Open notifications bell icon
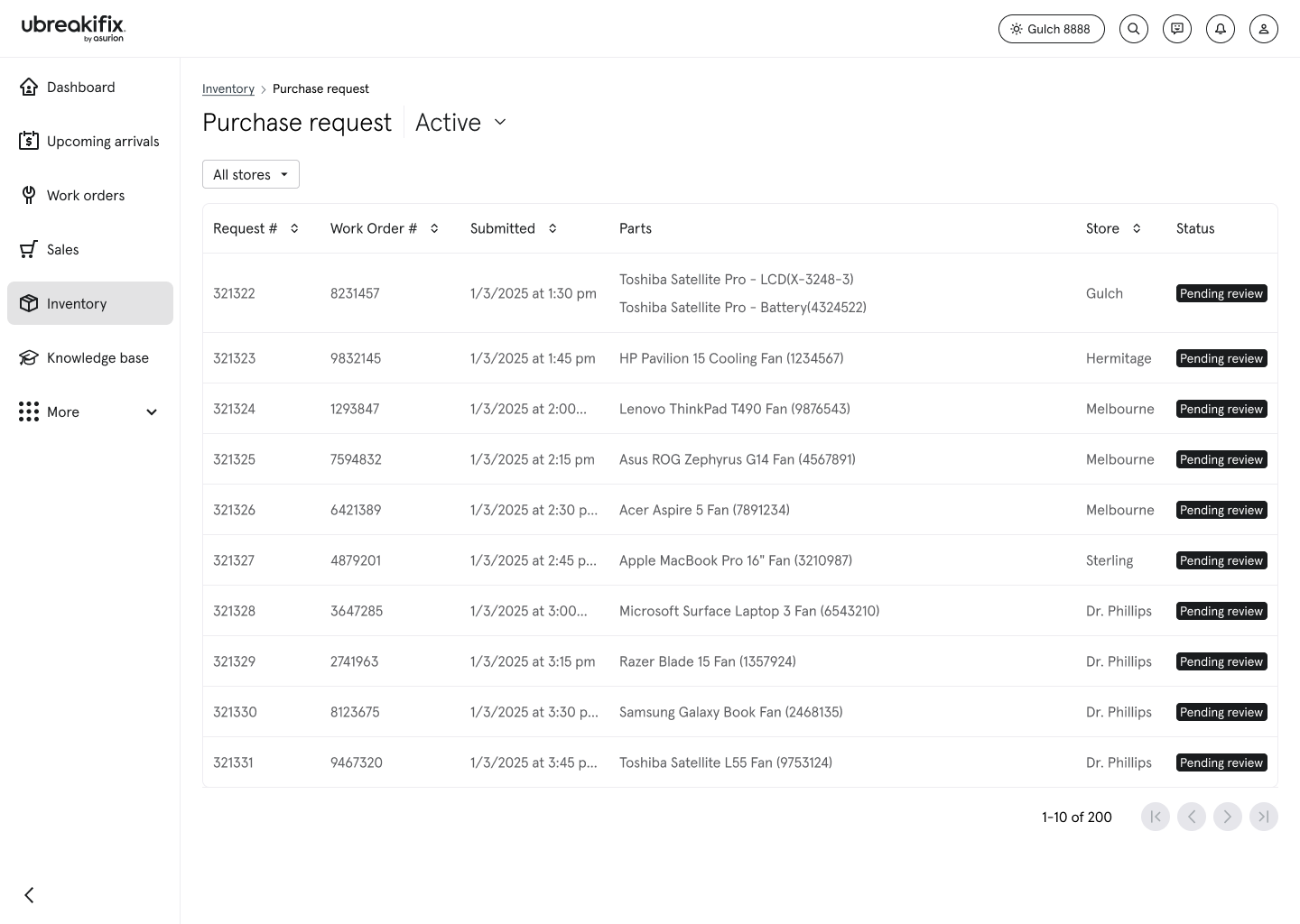The image size is (1300, 924). 1221,29
